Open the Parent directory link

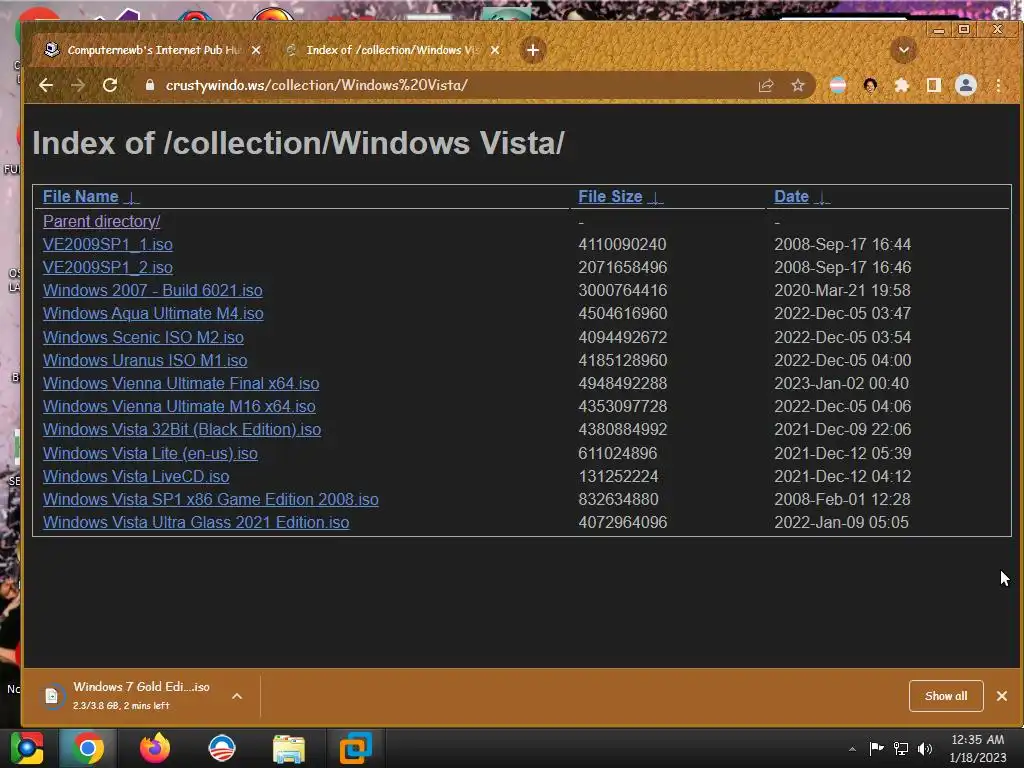point(101,221)
